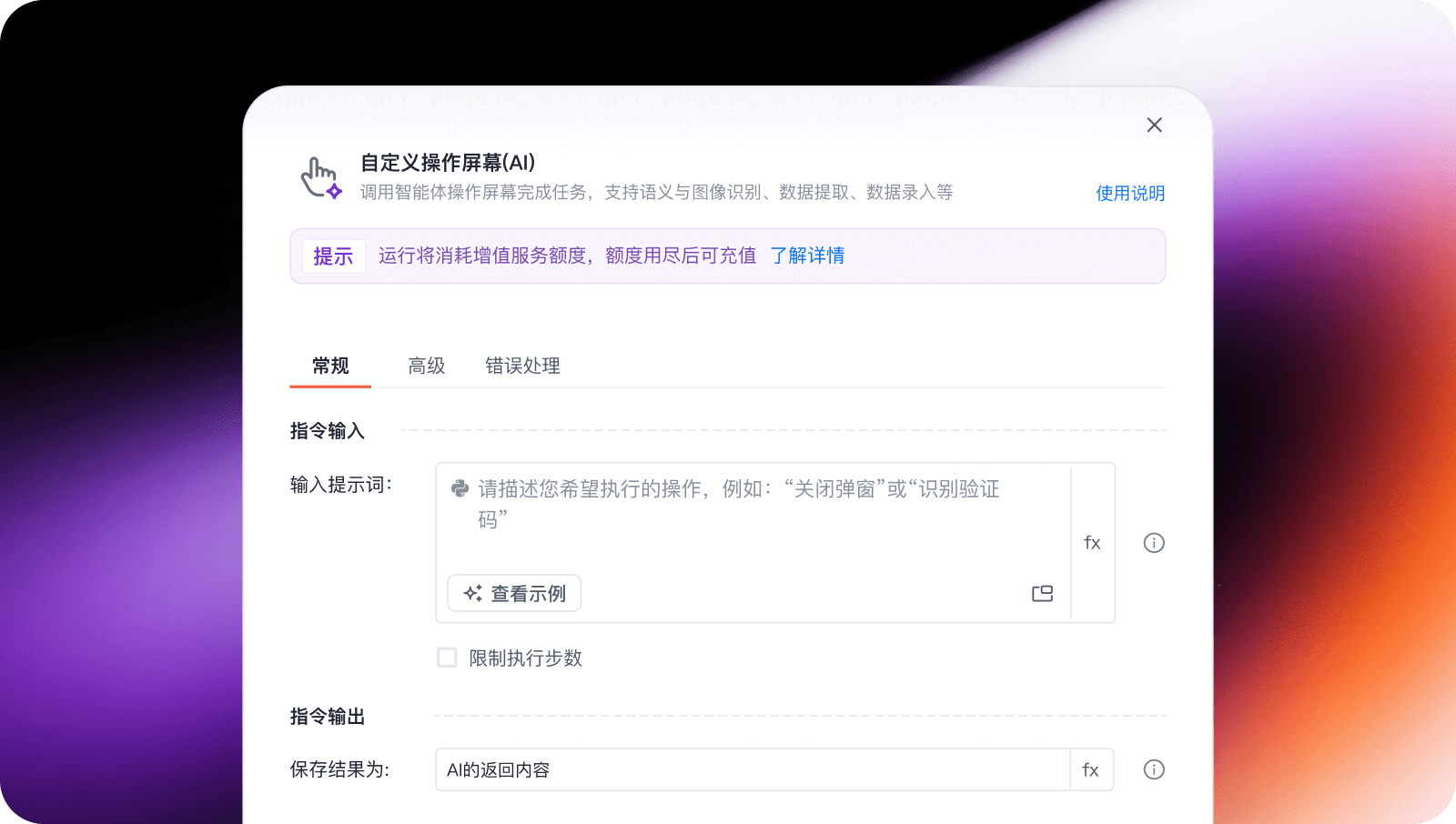The width and height of the screenshot is (1456, 824).
Task: Open the 错误处理 tab
Action: [522, 366]
